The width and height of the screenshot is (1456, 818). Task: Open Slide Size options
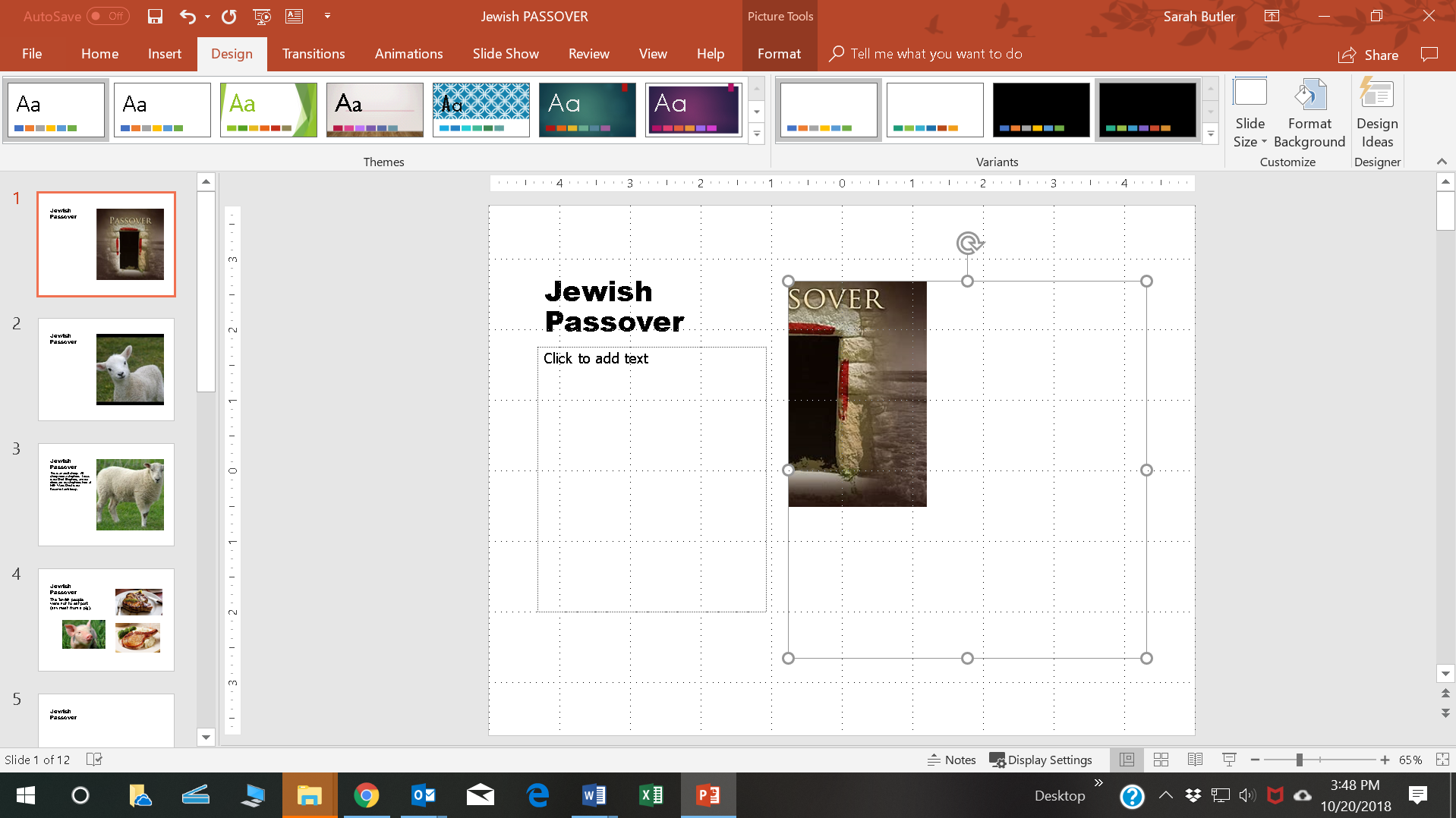[x=1250, y=112]
